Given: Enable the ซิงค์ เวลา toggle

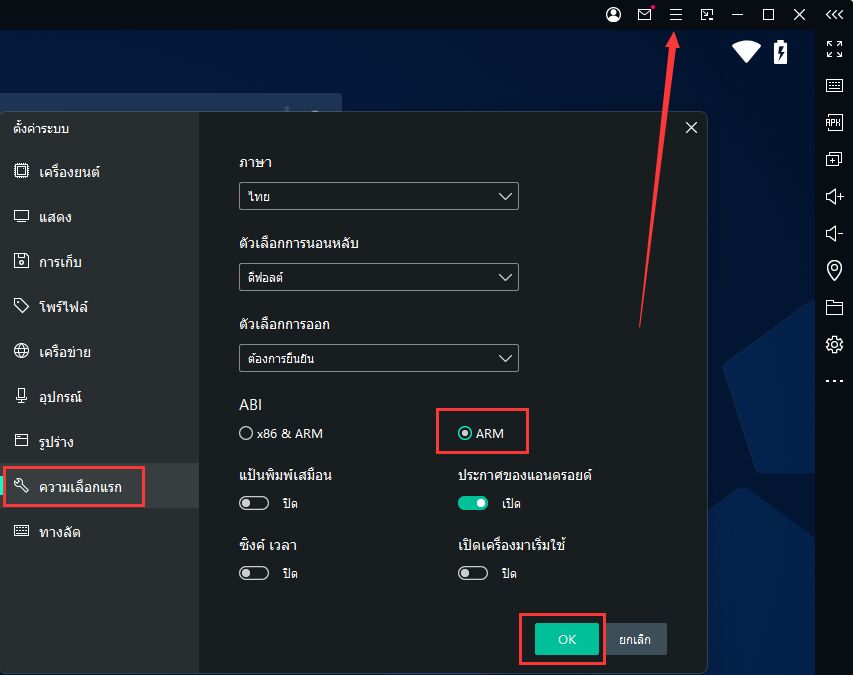Looking at the screenshot, I should tap(254, 573).
